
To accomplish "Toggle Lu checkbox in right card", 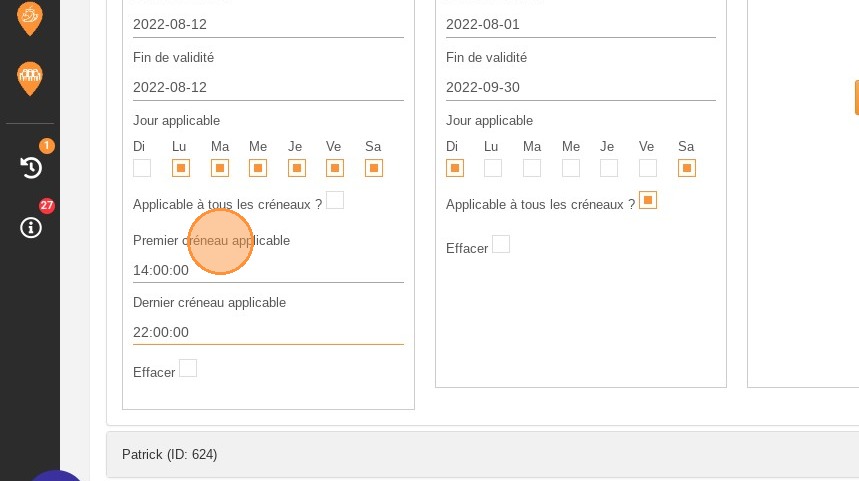I will coord(493,168).
